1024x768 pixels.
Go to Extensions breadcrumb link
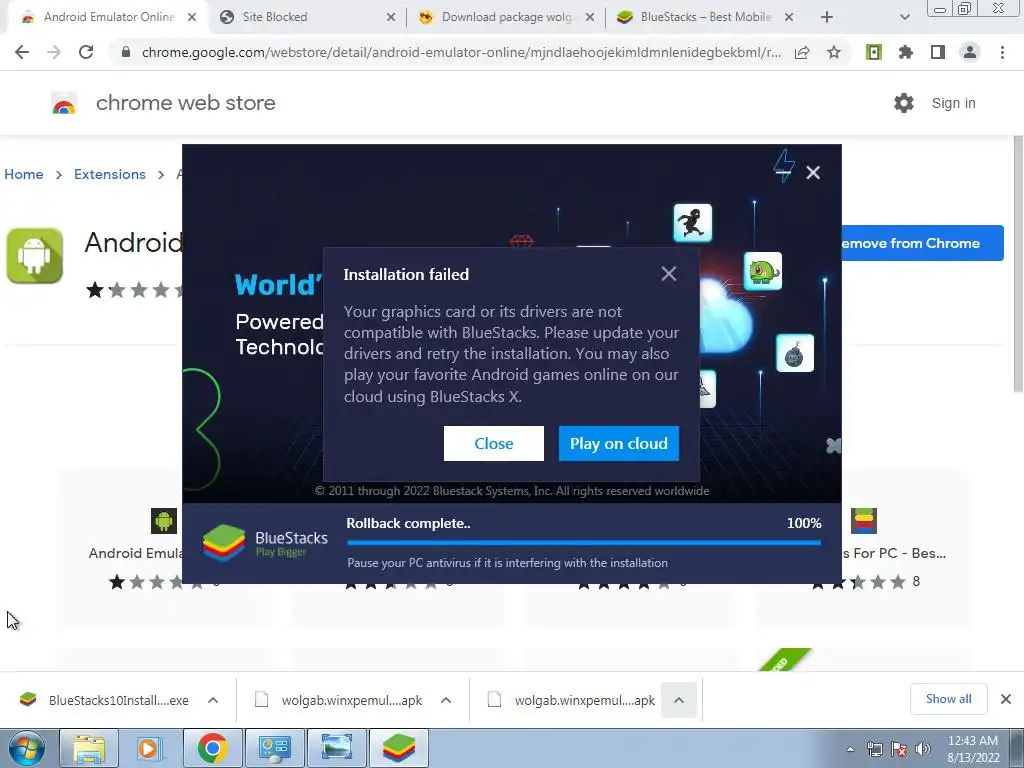(110, 174)
